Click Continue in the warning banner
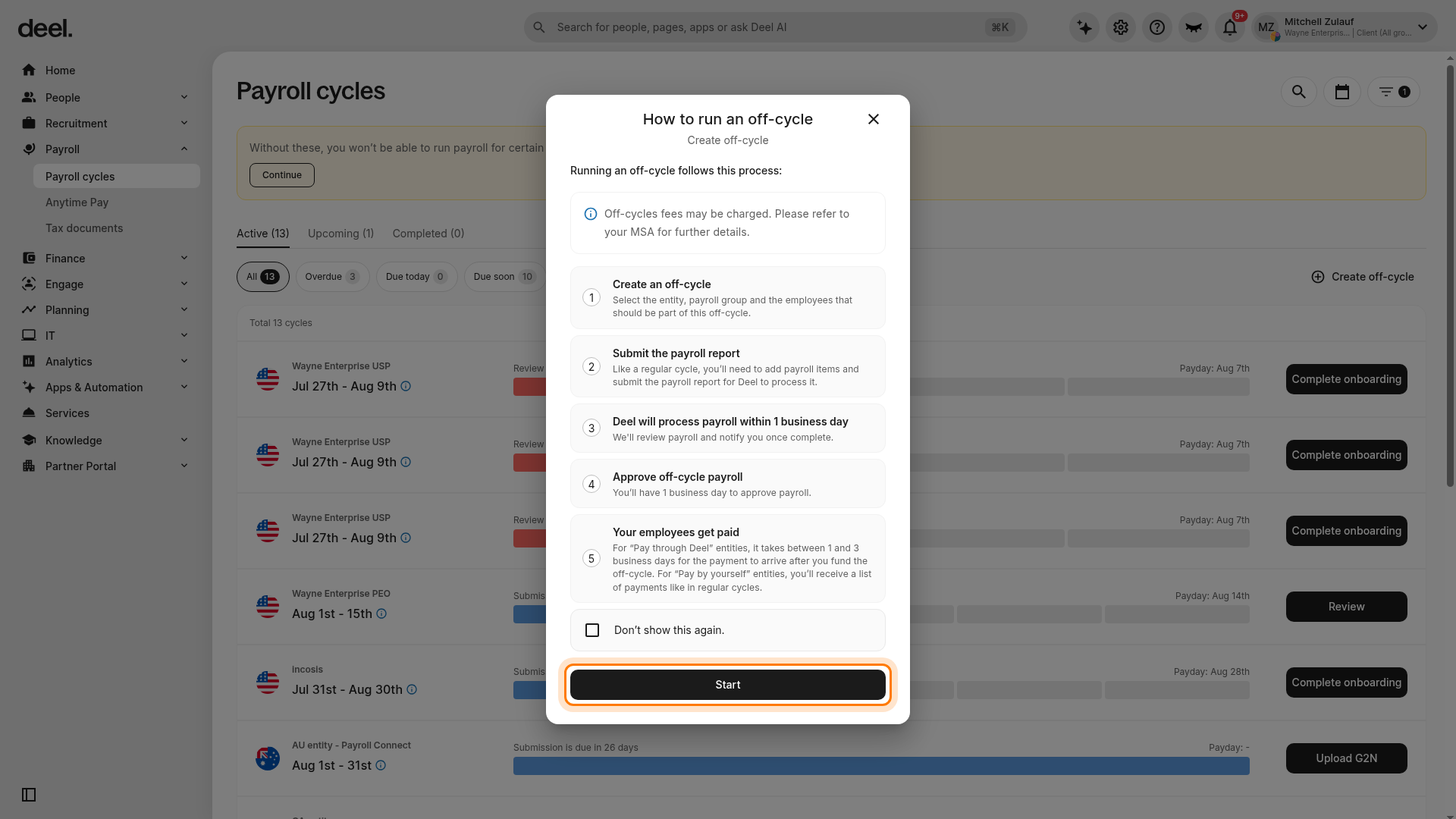Viewport: 1456px width, 819px height. click(282, 175)
